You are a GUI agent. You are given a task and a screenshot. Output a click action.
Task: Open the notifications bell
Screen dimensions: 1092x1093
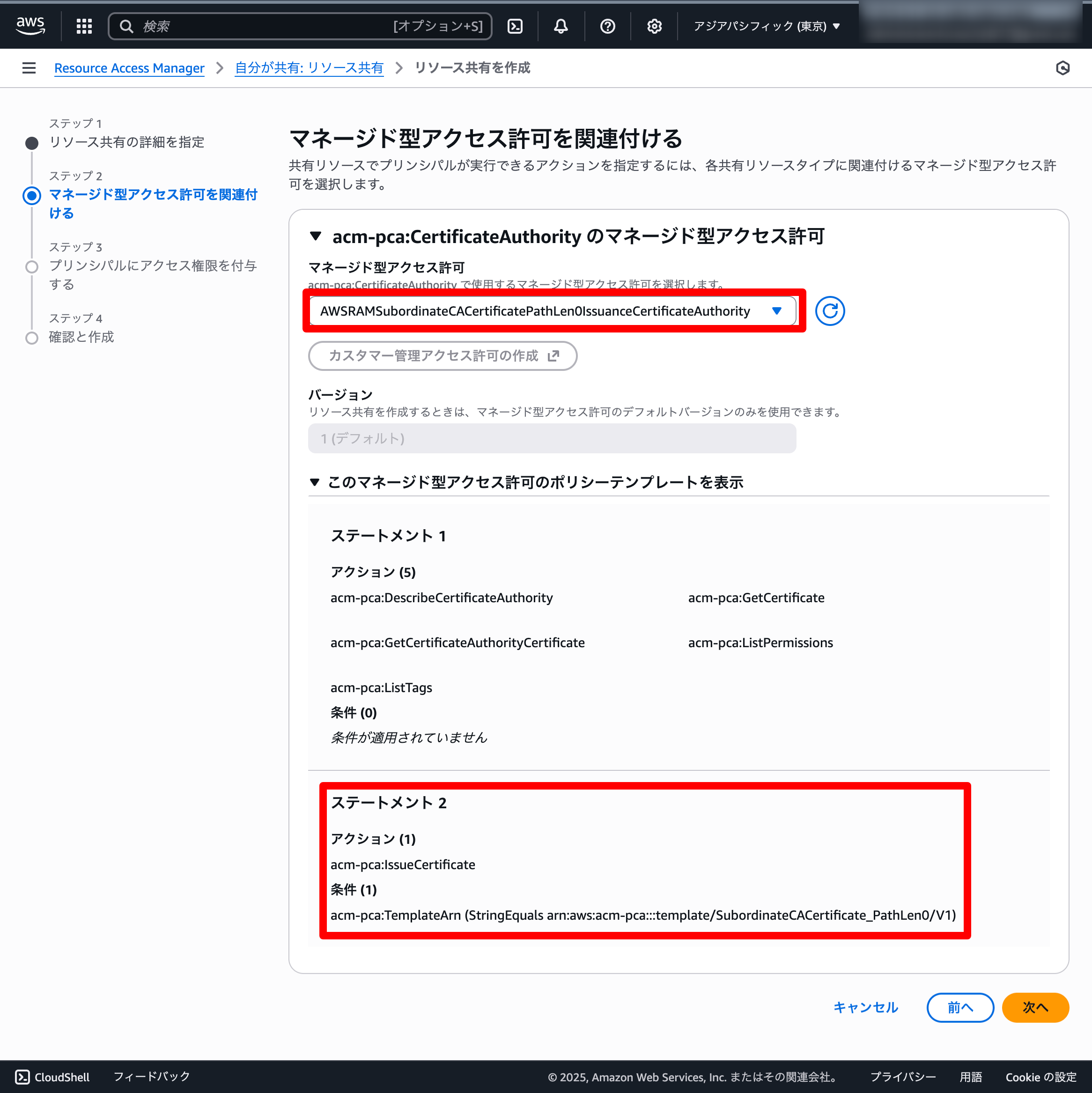click(560, 25)
